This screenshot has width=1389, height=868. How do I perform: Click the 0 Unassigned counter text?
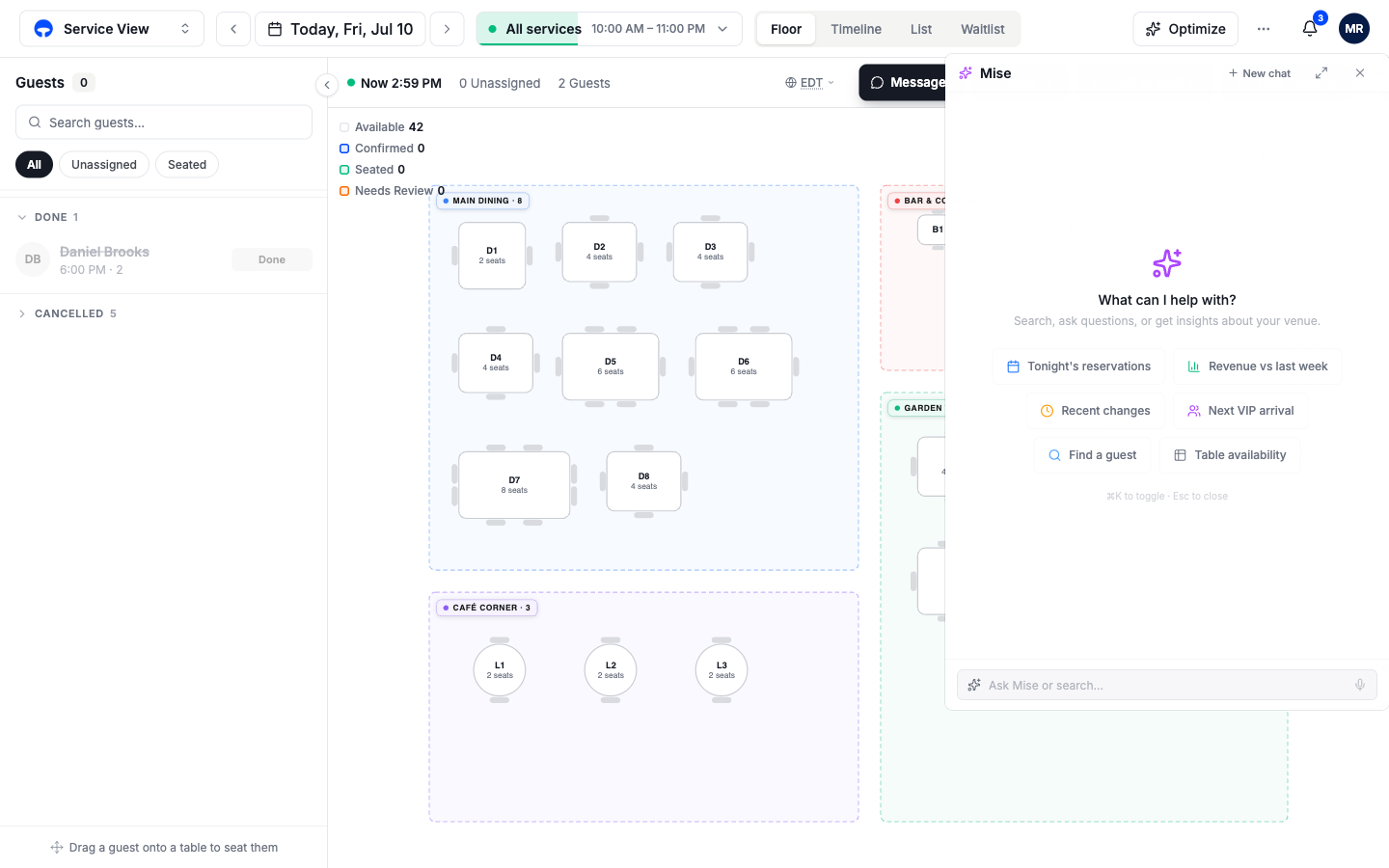click(x=500, y=83)
